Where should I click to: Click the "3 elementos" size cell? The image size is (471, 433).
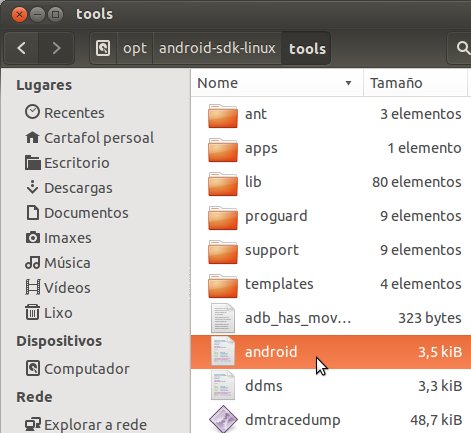coord(421,114)
